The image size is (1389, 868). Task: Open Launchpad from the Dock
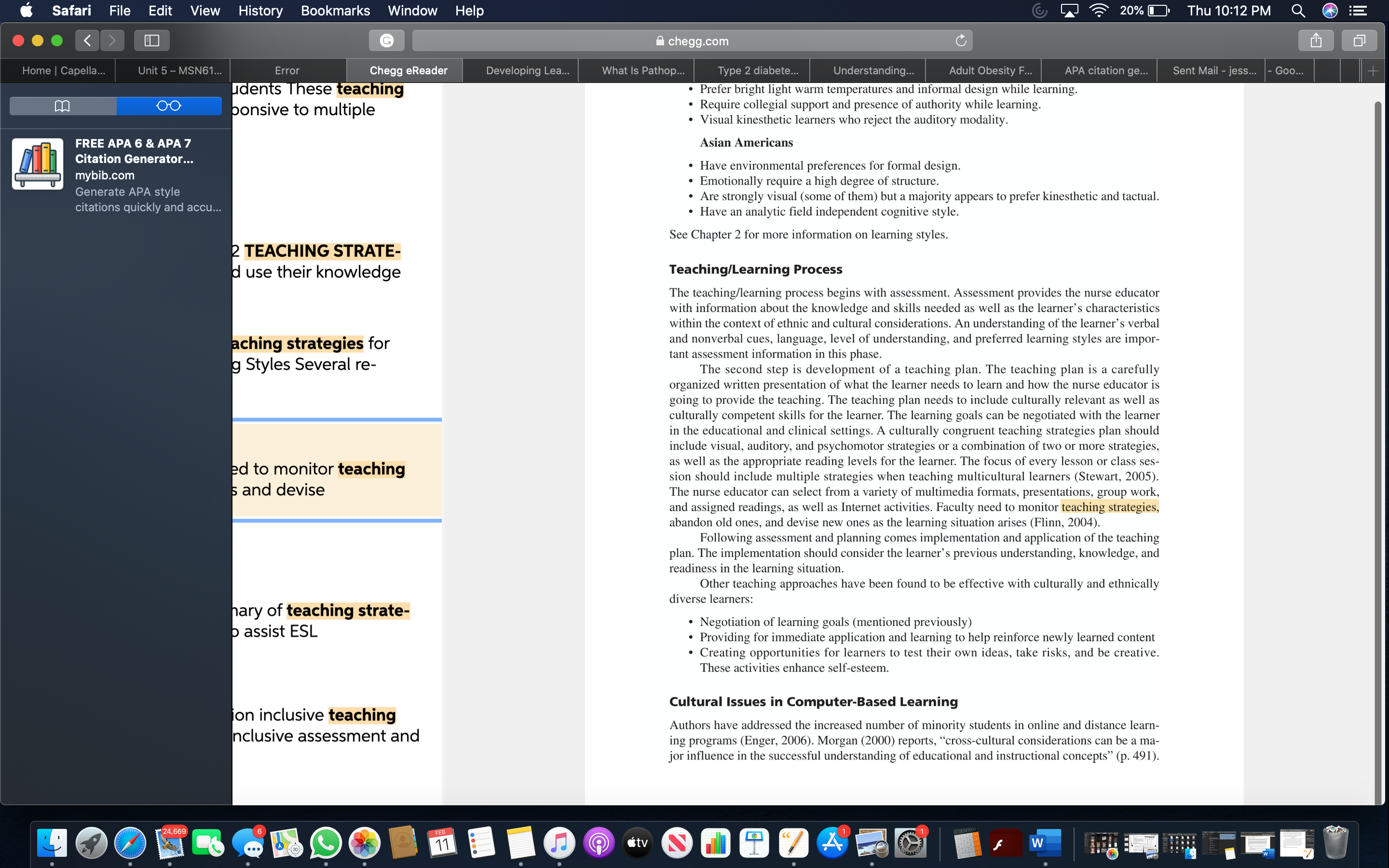(91, 843)
